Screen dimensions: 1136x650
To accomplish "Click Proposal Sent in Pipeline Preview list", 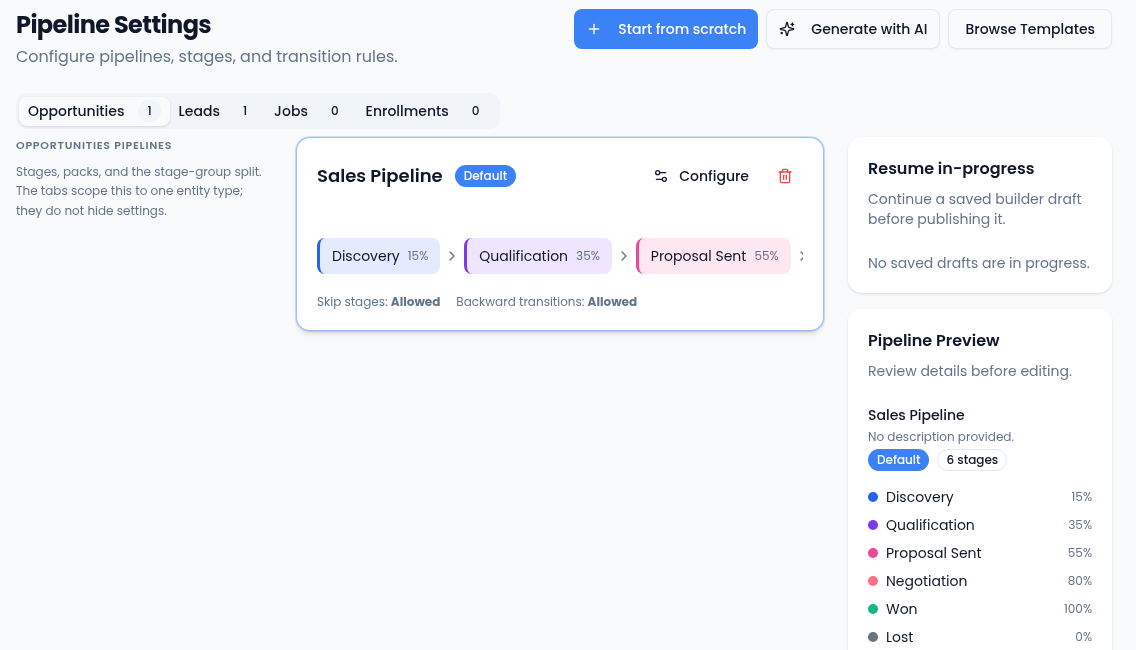I will click(x=933, y=553).
